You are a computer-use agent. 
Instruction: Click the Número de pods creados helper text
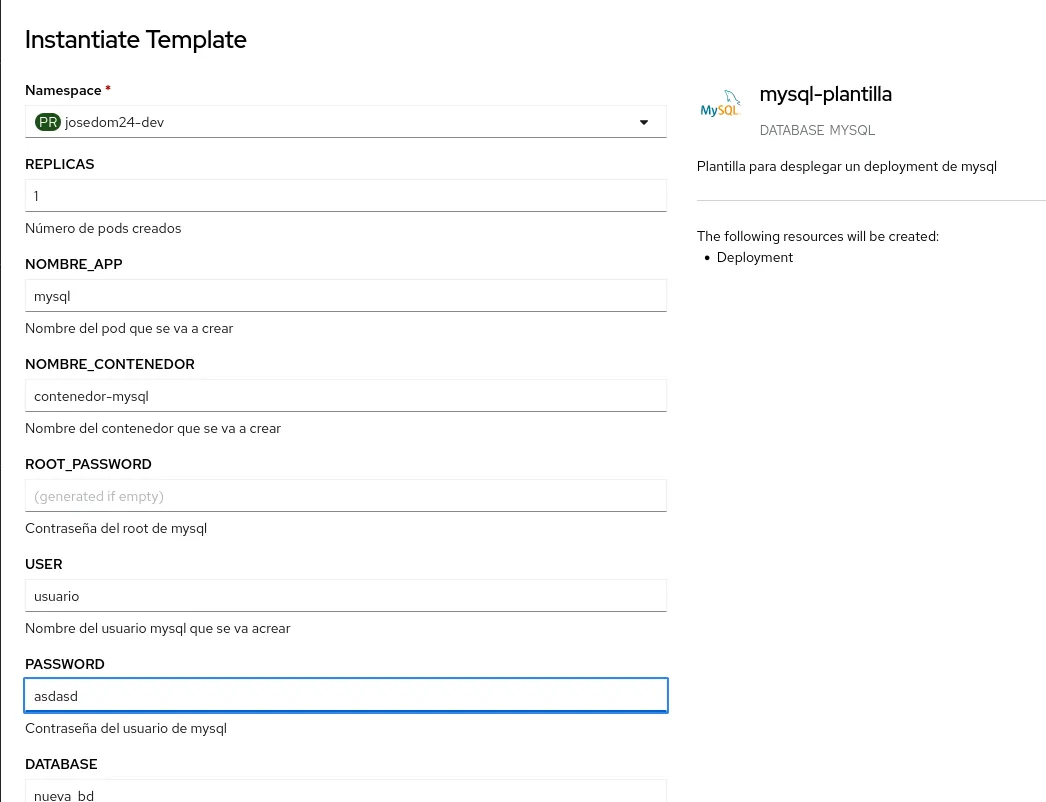coord(103,227)
